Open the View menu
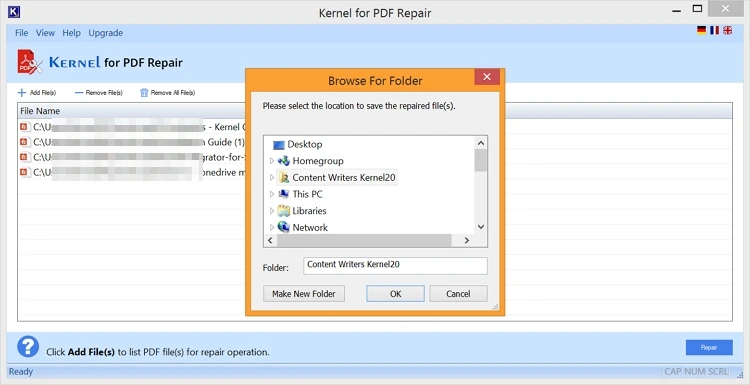 45,33
